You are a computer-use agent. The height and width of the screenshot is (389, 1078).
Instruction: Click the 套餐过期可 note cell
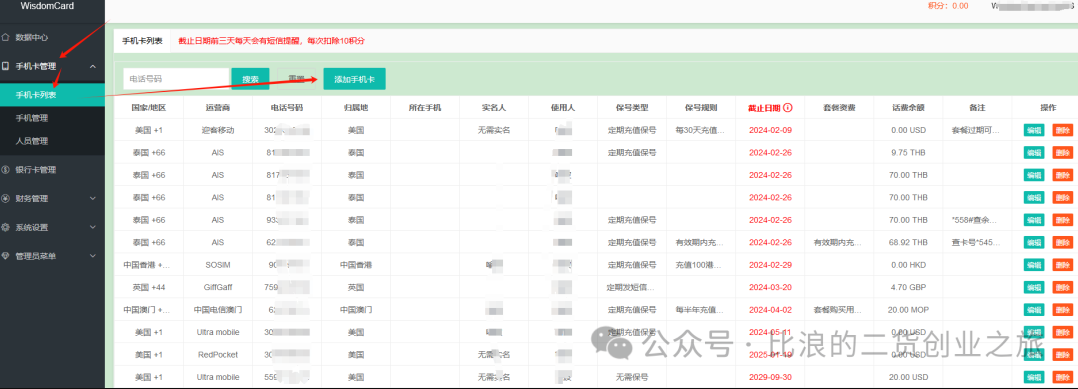pyautogui.click(x=977, y=130)
